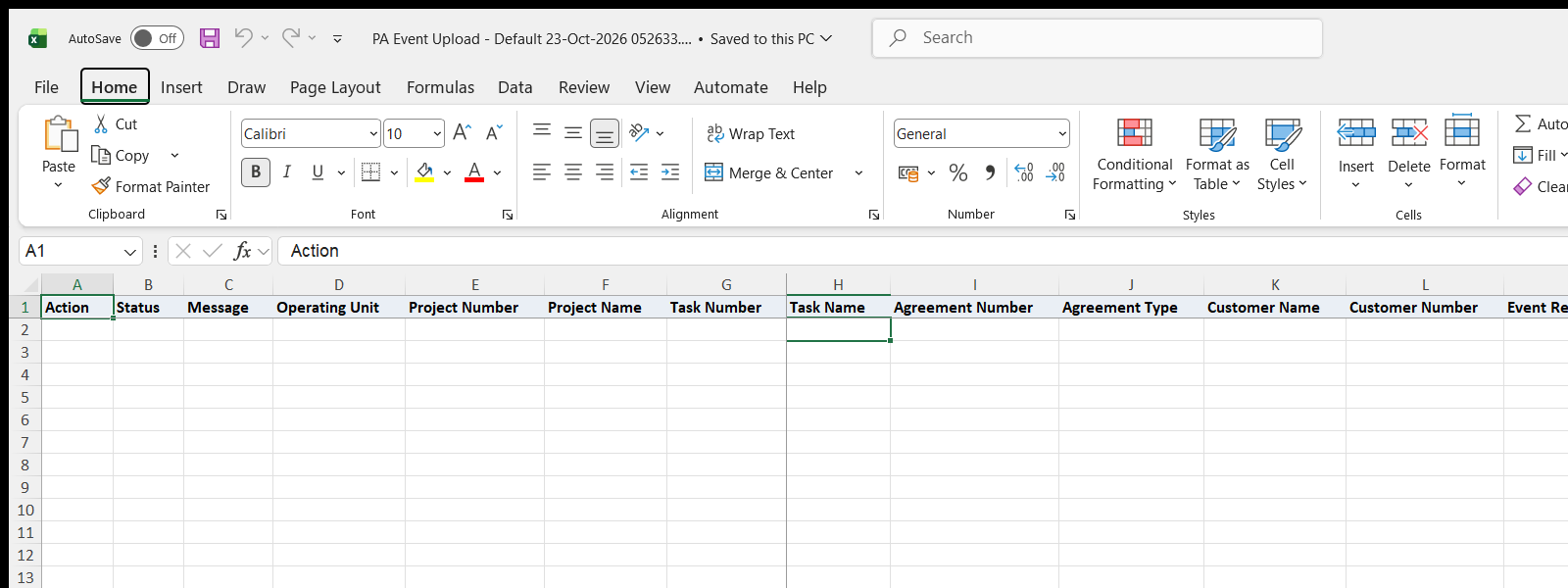Viewport: 1568px width, 588px height.
Task: Open Font settings dialog launcher
Action: pyautogui.click(x=508, y=215)
